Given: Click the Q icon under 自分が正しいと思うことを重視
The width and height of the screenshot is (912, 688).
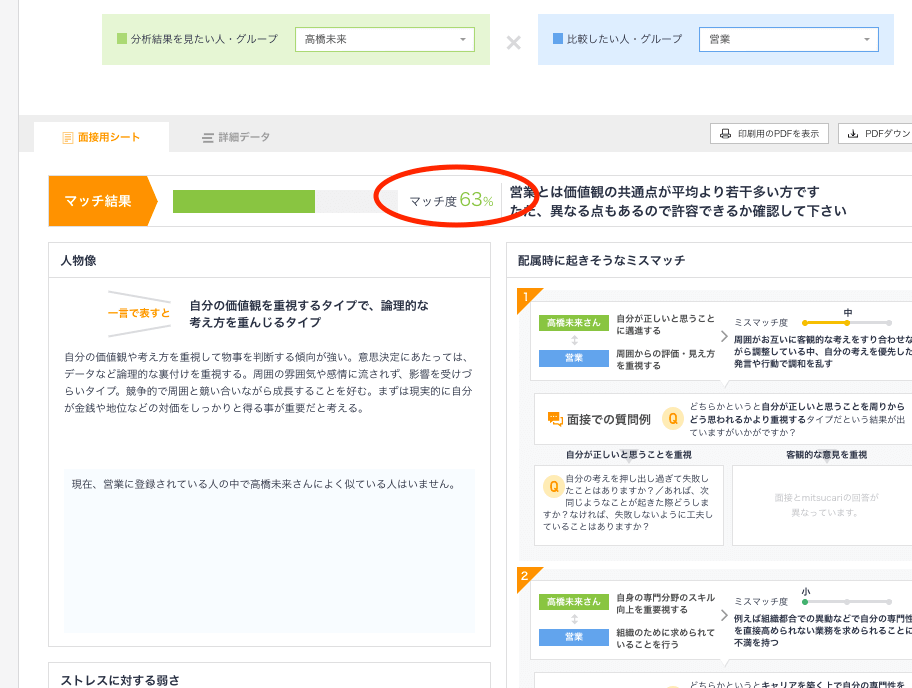Looking at the screenshot, I should [552, 485].
